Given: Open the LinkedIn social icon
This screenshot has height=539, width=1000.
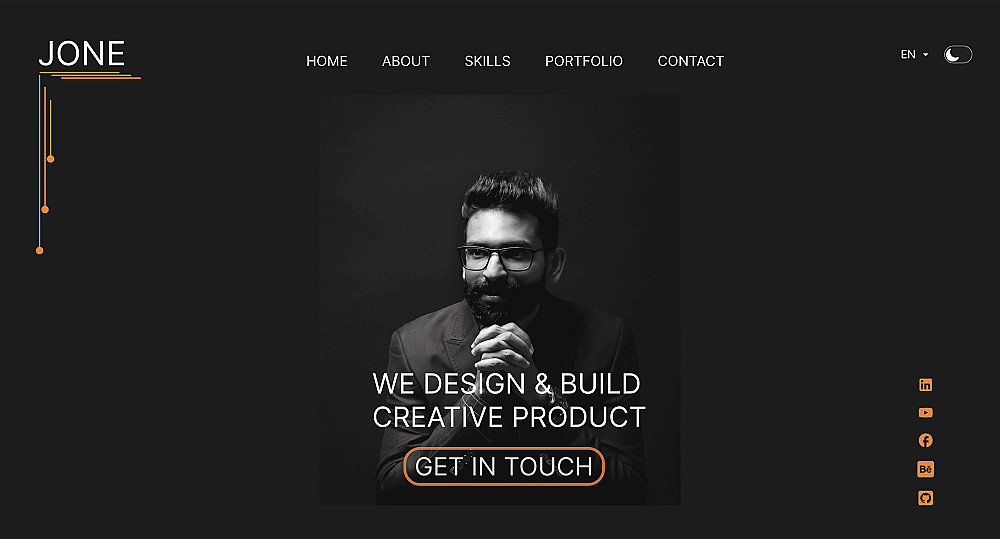Looking at the screenshot, I should click(925, 385).
